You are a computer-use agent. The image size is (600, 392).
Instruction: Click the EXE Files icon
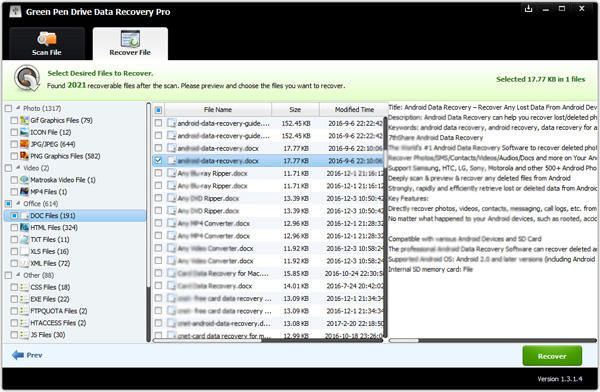[x=24, y=299]
